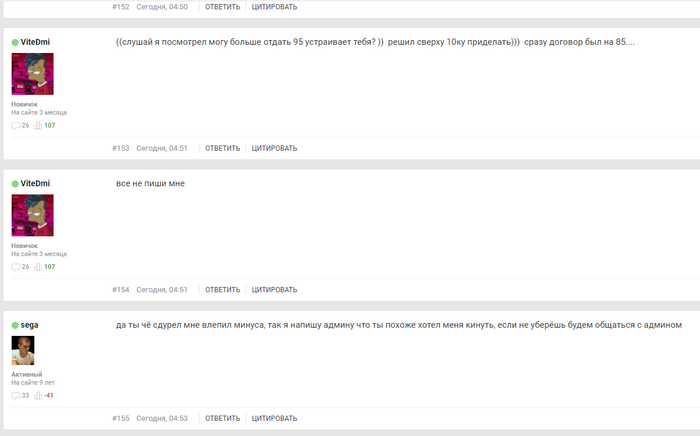Image resolution: width=700 pixels, height=436 pixels.
Task: Quote post #154 with ЦИТИРОВАТЬ
Action: (x=274, y=290)
